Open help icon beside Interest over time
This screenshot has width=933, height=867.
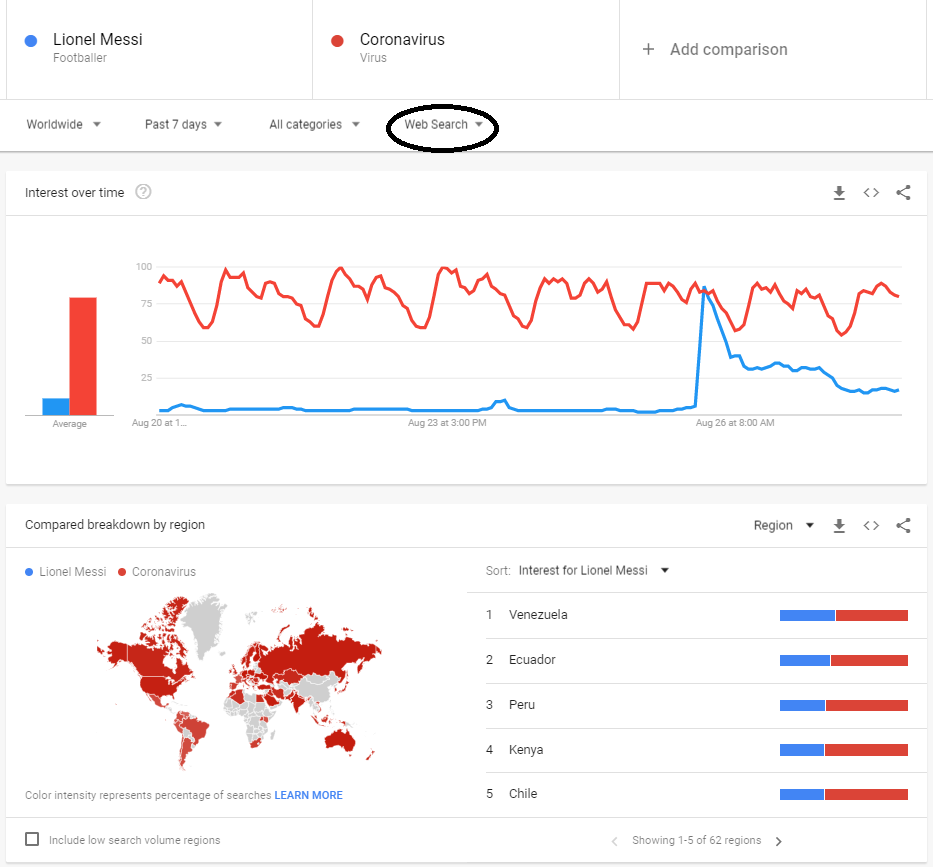(143, 192)
